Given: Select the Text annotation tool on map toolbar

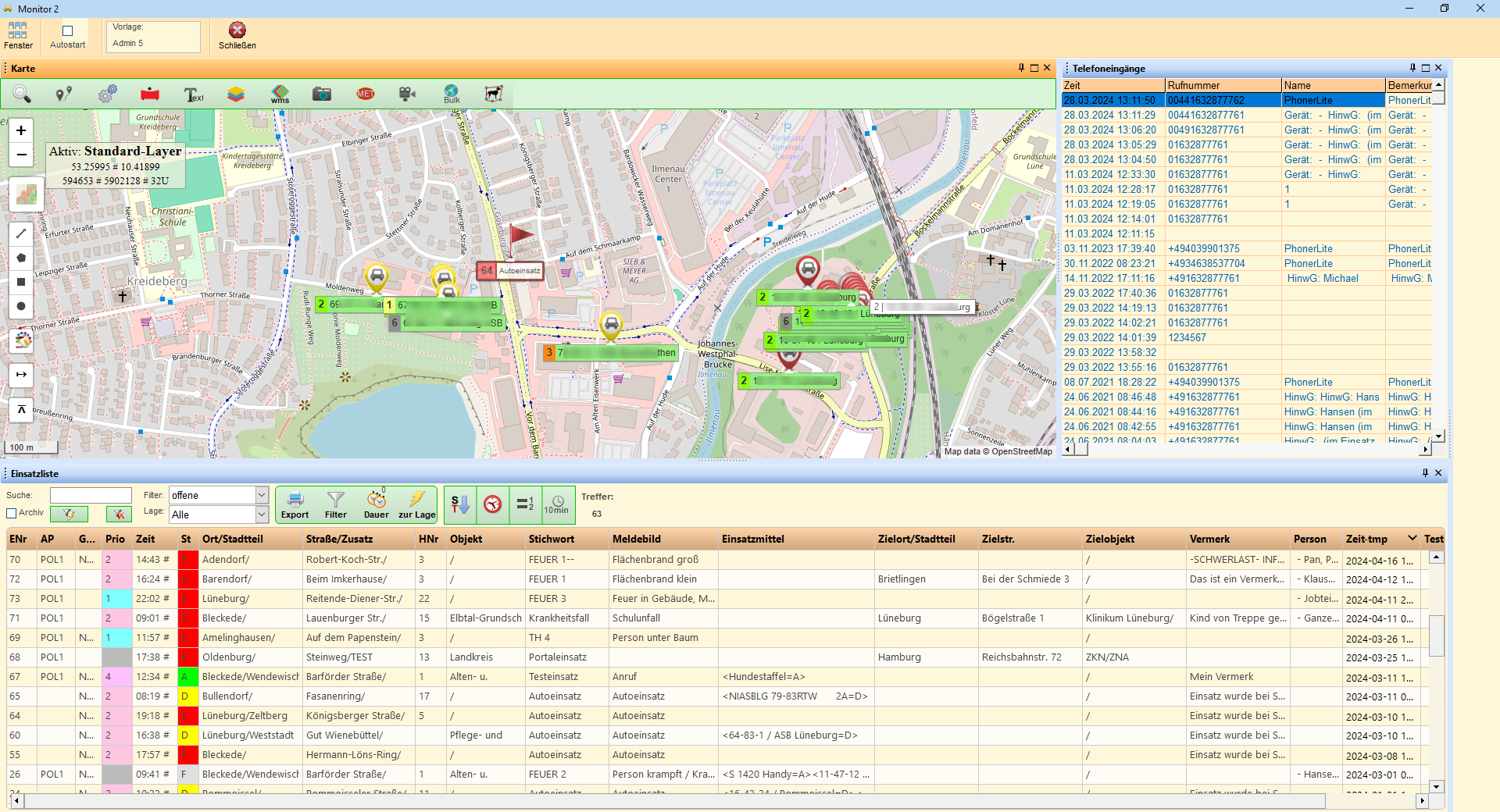Looking at the screenshot, I should pyautogui.click(x=193, y=94).
